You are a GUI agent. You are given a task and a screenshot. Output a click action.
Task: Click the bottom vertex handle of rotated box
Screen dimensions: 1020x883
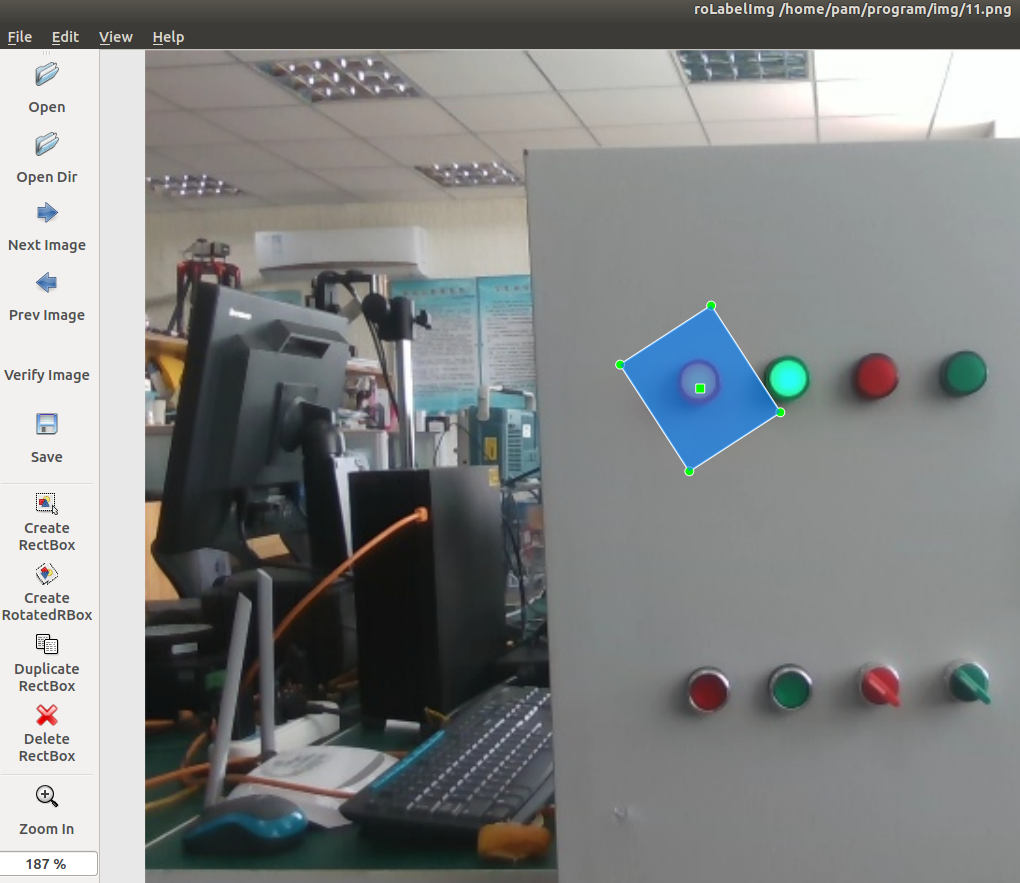pos(689,472)
